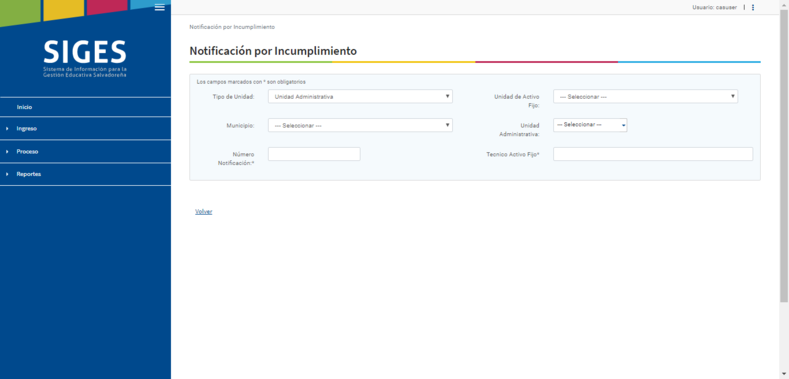
Task: Open the Unidad Administrativa dropdown
Action: [590, 125]
